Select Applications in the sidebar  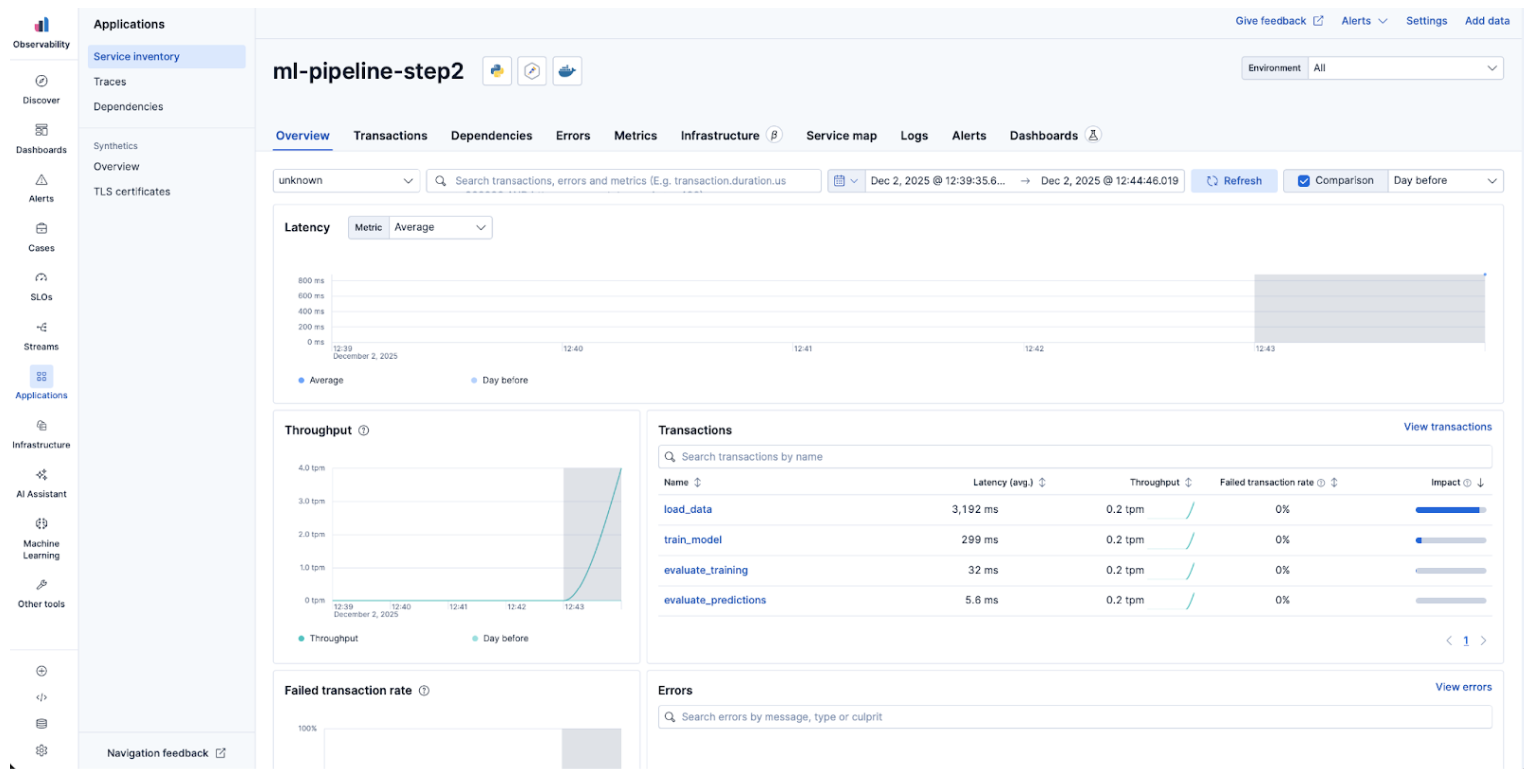[41, 383]
